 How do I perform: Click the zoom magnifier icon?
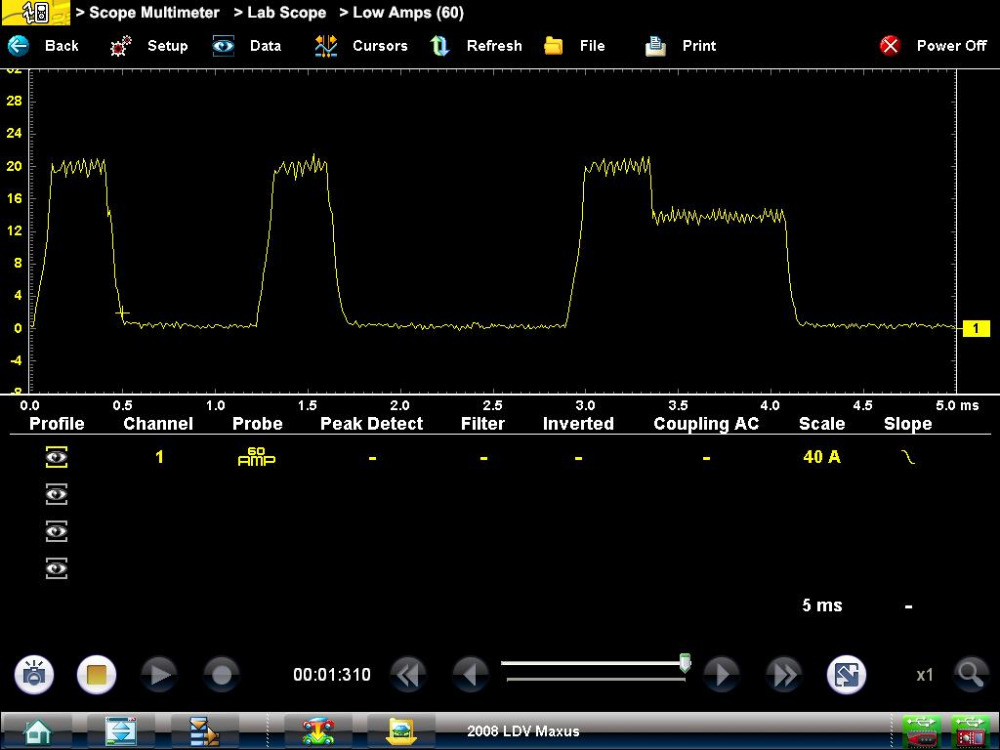970,675
